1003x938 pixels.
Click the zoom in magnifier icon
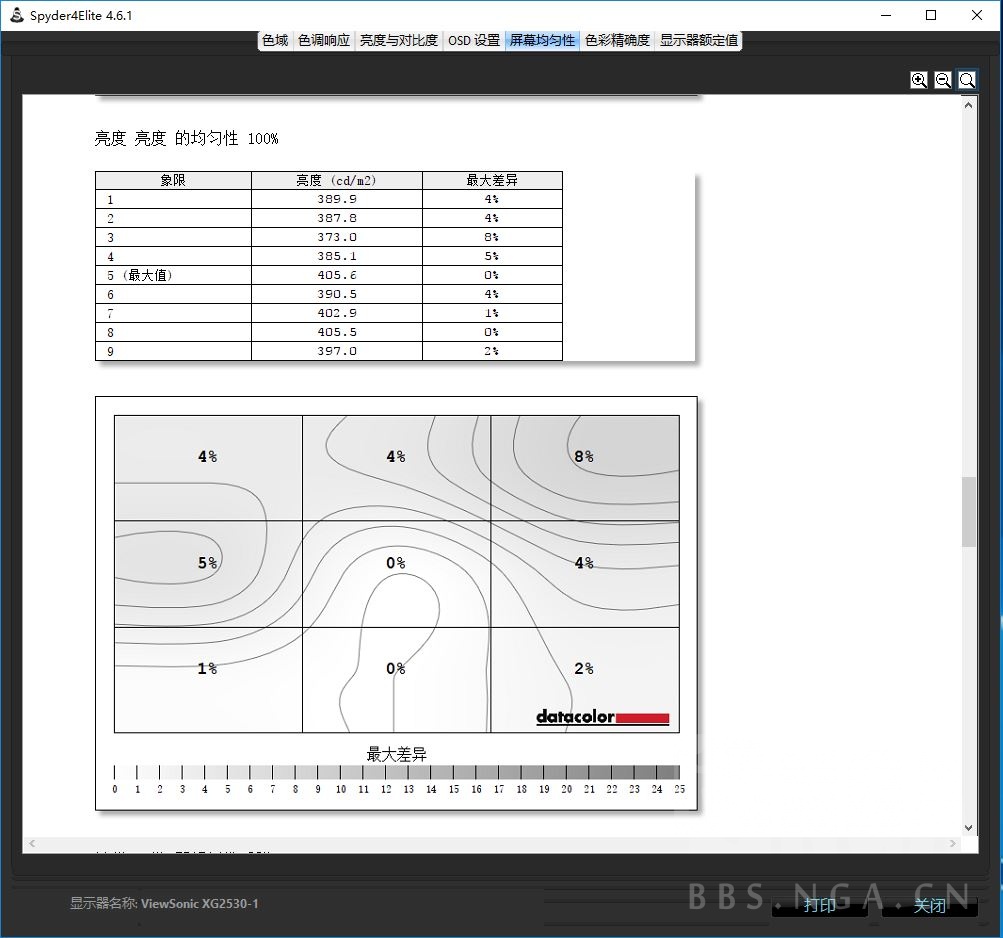click(919, 80)
